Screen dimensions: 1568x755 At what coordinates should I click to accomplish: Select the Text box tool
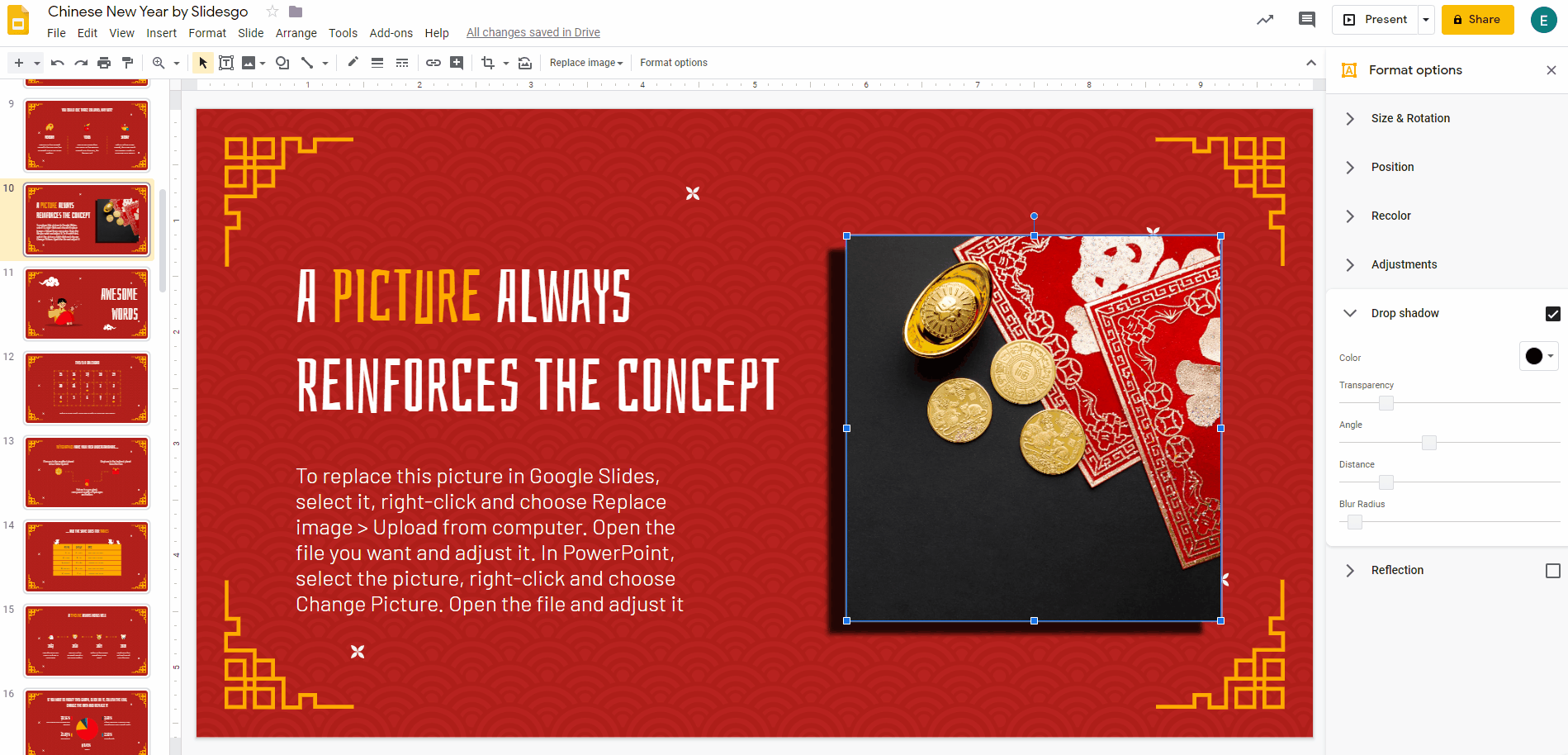point(226,63)
